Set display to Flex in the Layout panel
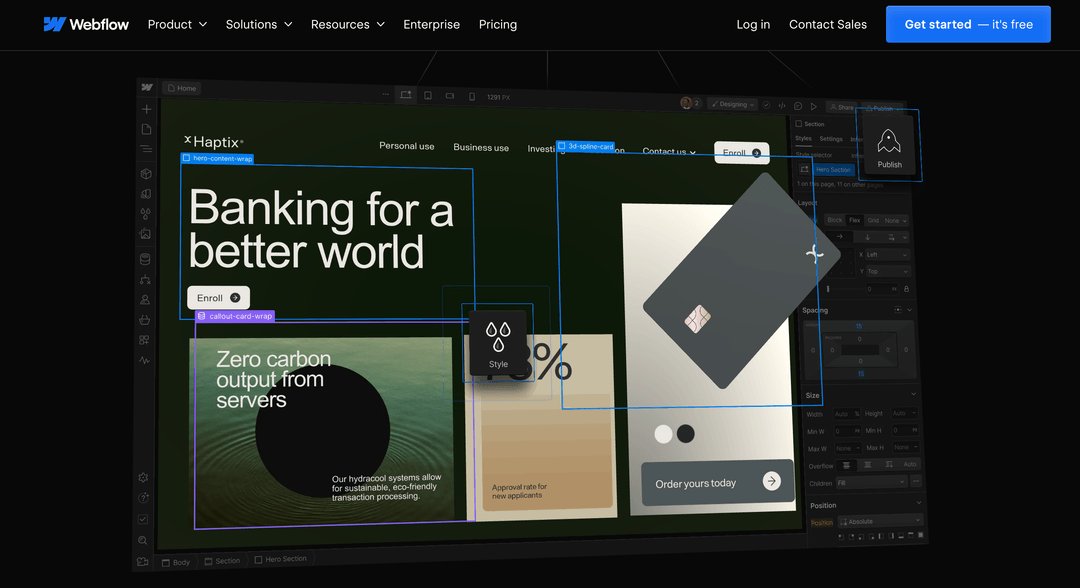 pos(854,220)
